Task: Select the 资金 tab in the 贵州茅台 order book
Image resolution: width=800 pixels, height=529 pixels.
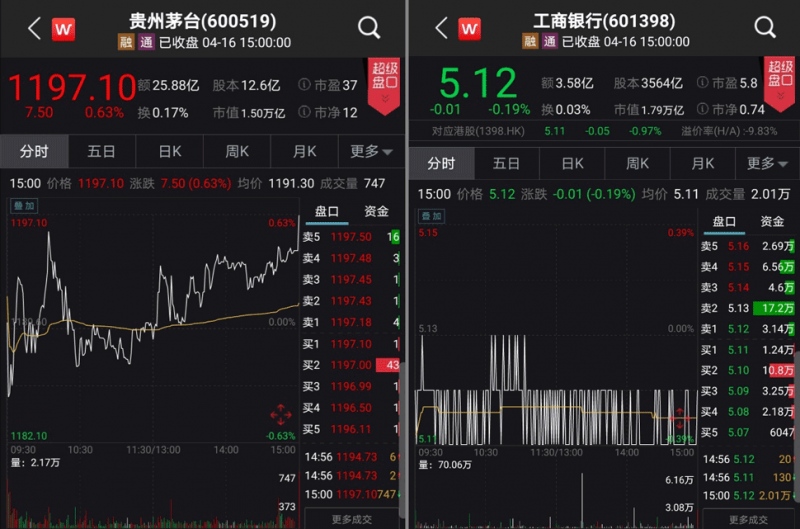Action: click(376, 211)
